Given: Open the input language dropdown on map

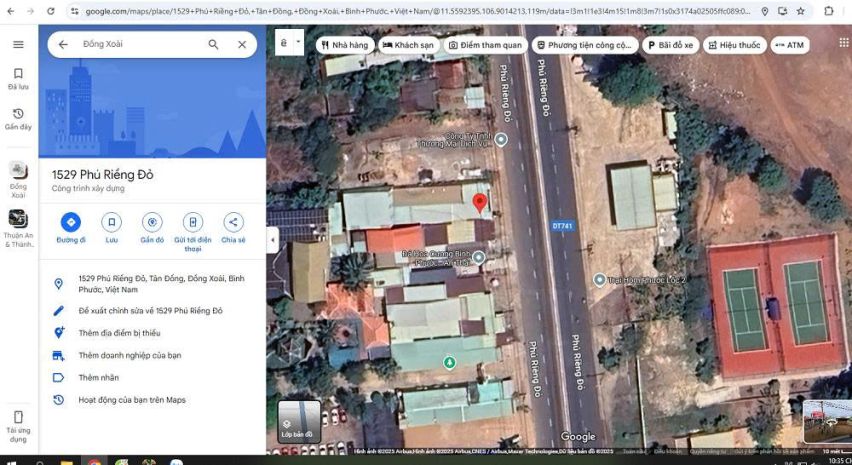Looking at the screenshot, I should (291, 44).
